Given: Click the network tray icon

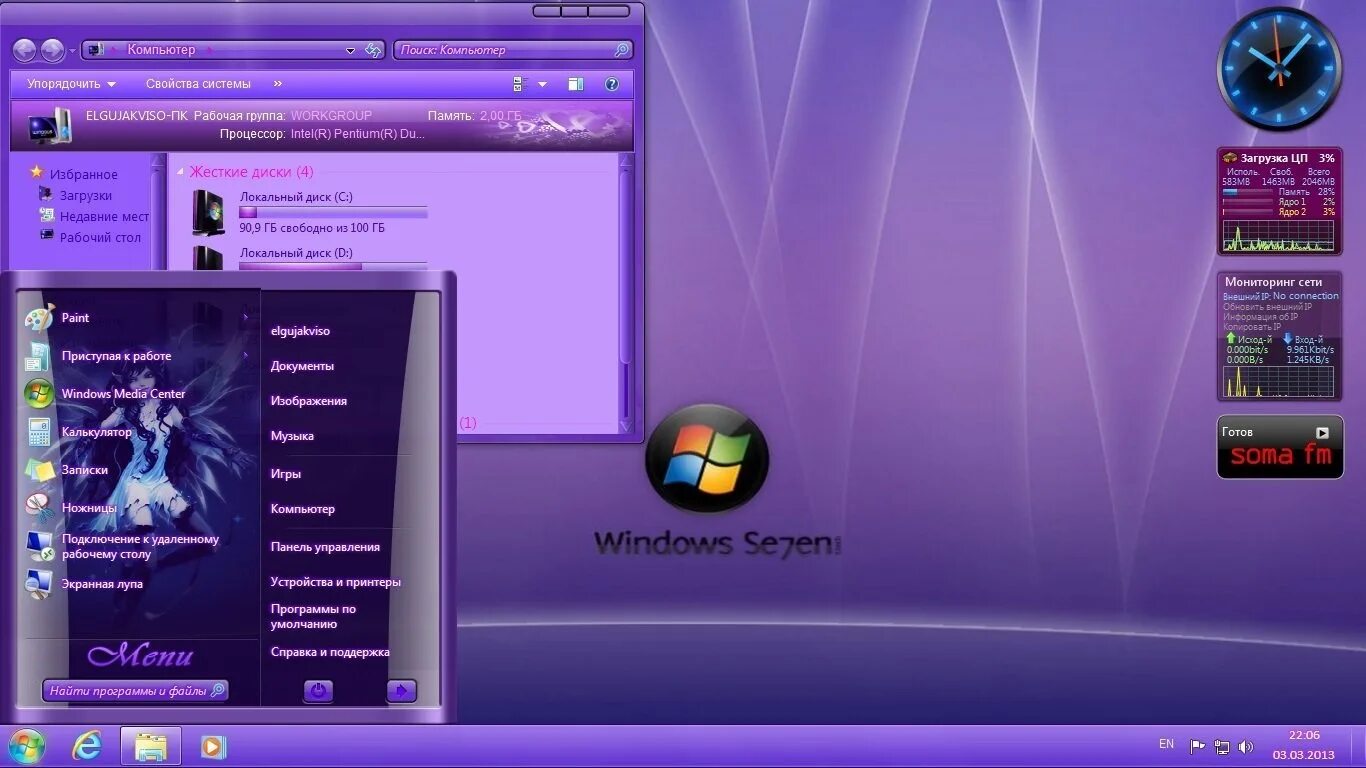Looking at the screenshot, I should (x=1221, y=746).
